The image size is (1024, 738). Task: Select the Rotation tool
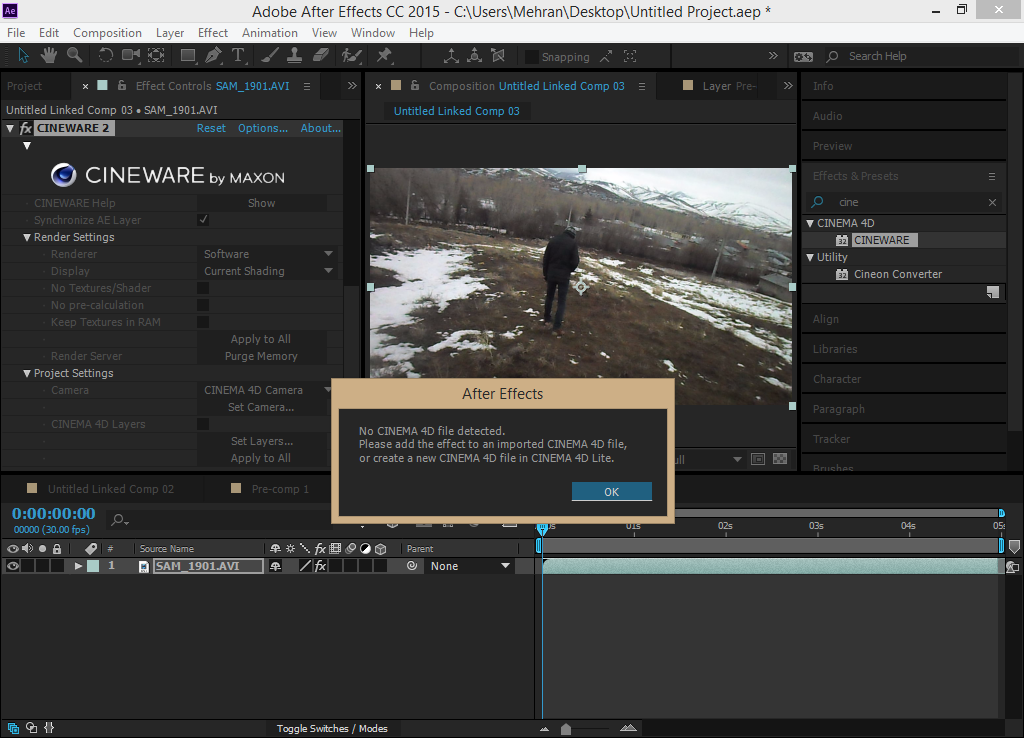pos(105,56)
